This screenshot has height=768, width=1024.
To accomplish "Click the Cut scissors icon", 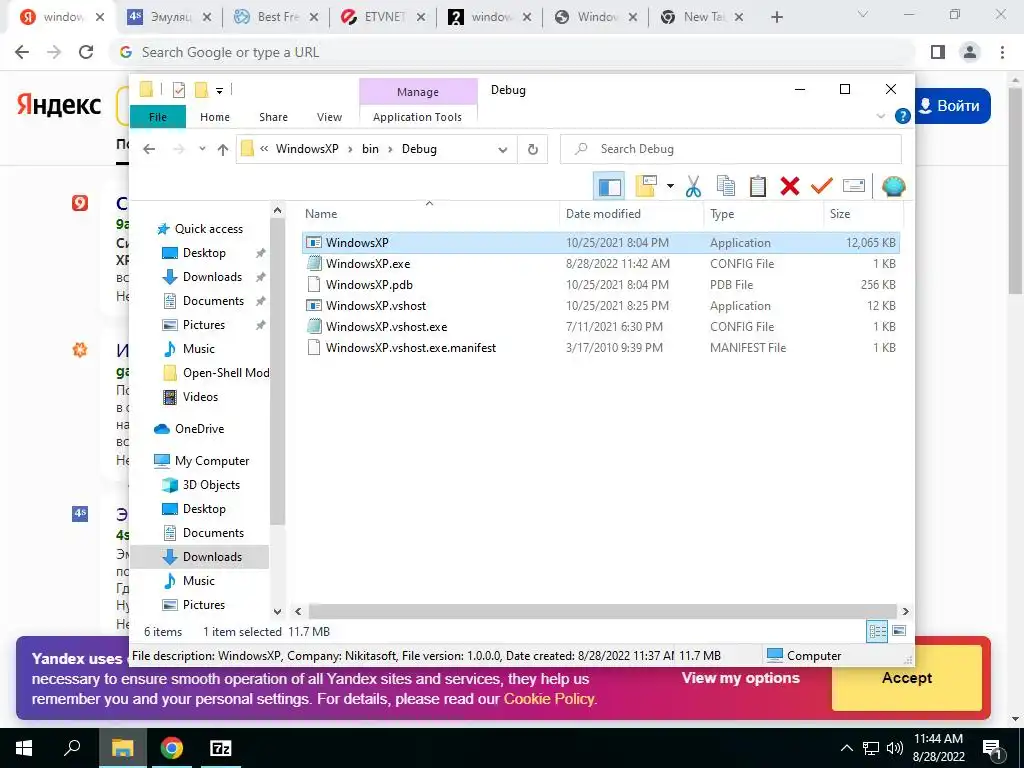I will [694, 187].
